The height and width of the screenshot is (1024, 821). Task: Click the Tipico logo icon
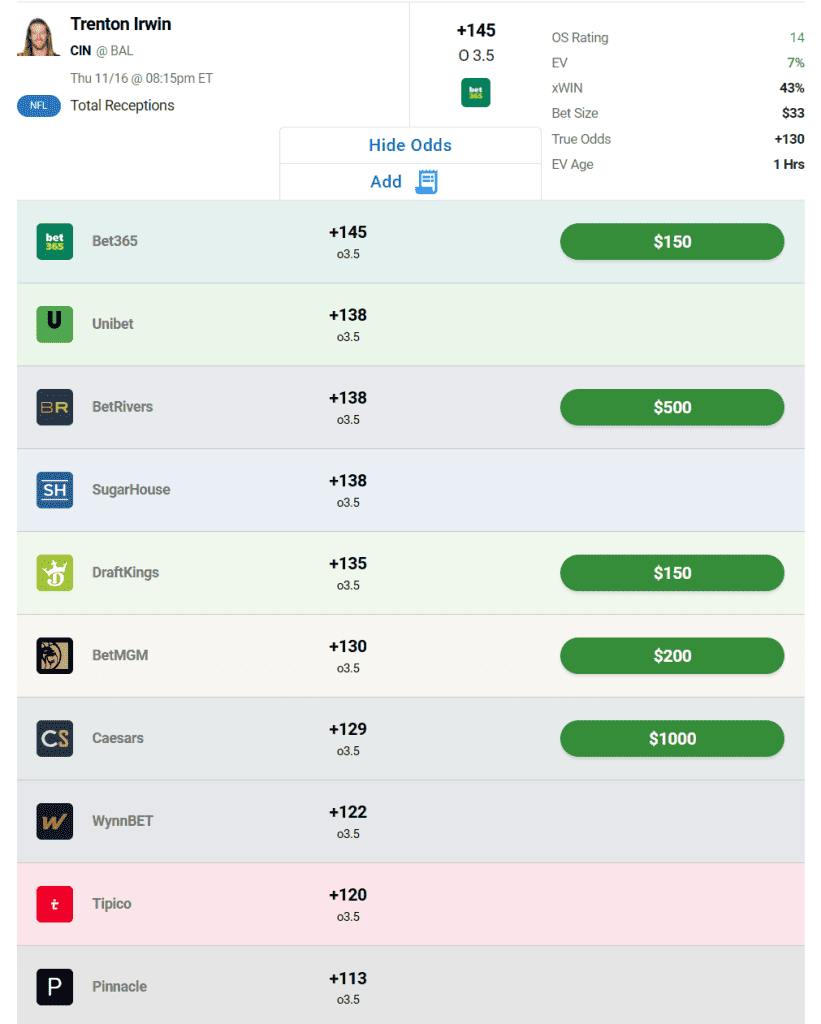54,904
